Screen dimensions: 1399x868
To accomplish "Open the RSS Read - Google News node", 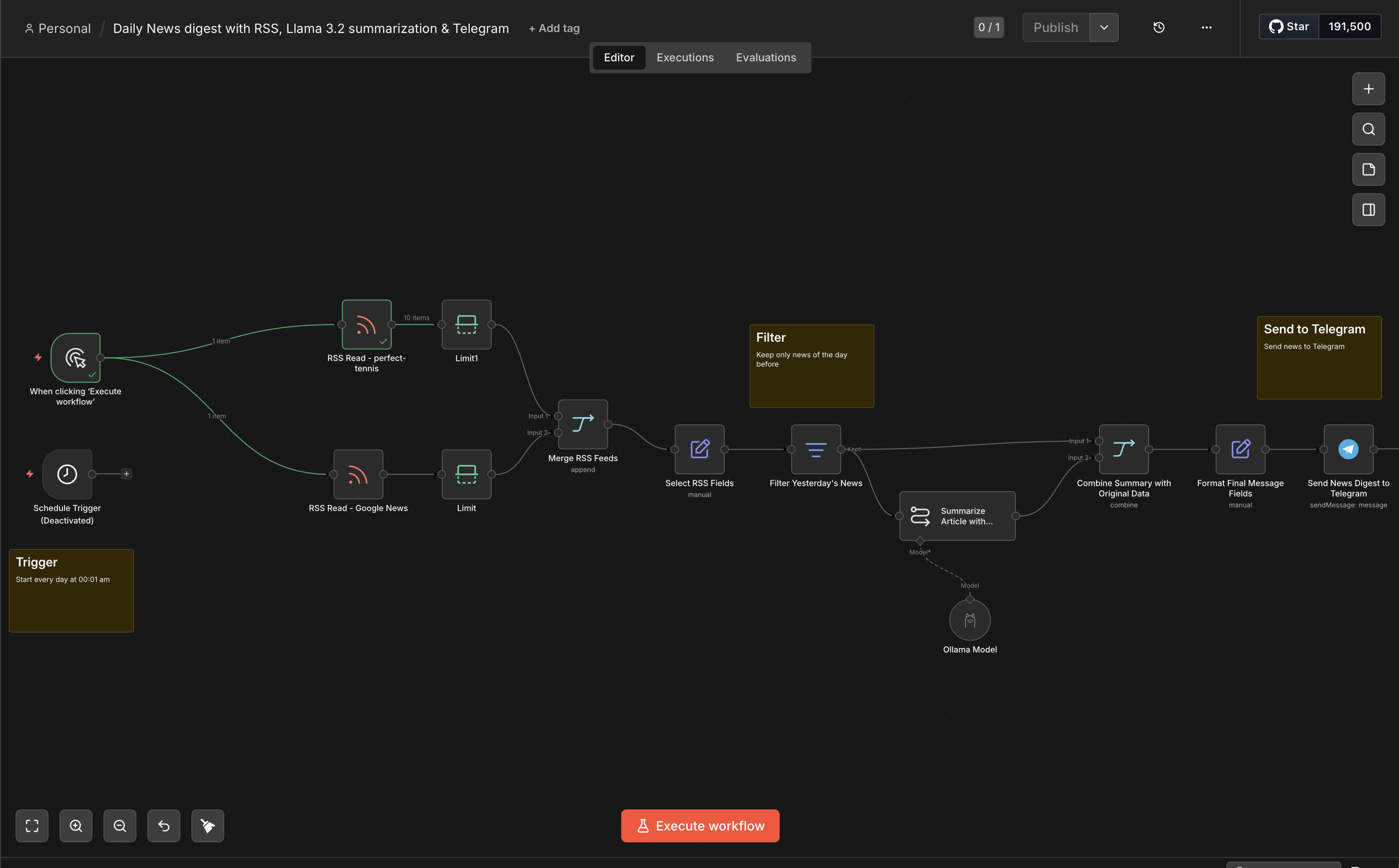I will tap(358, 474).
